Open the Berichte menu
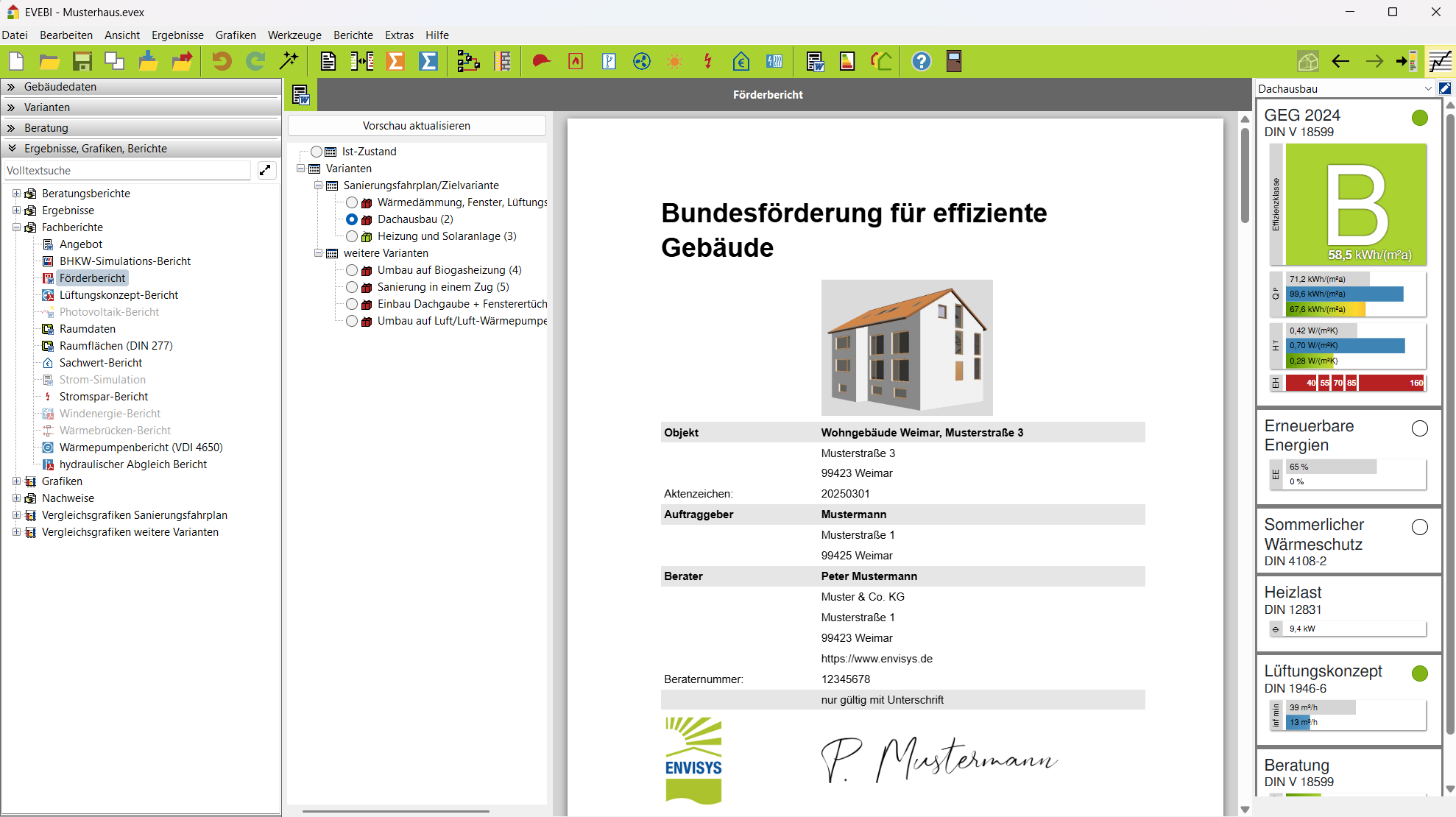This screenshot has height=817, width=1456. coord(353,35)
